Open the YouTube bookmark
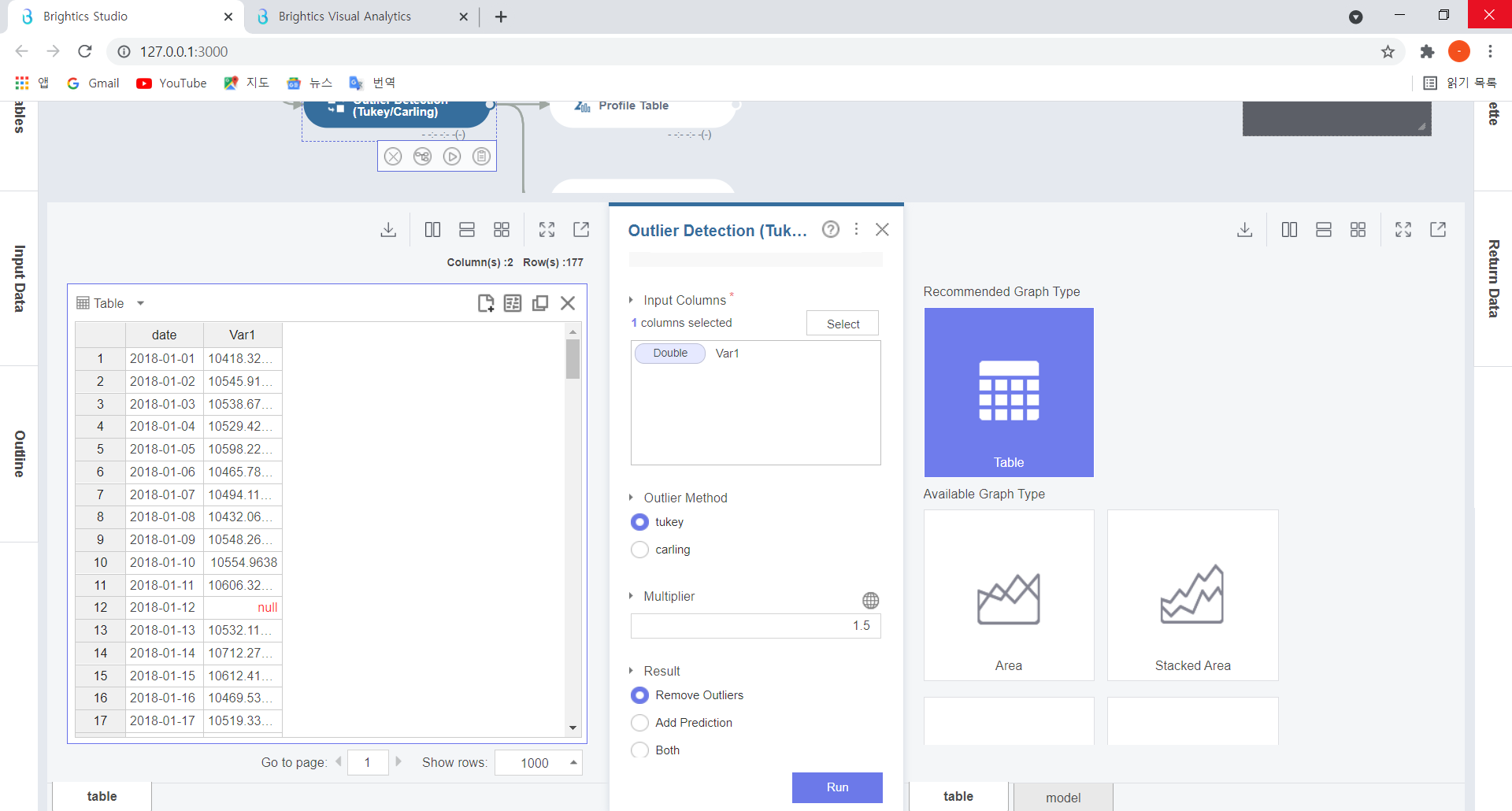This screenshot has height=811, width=1512. 172,83
